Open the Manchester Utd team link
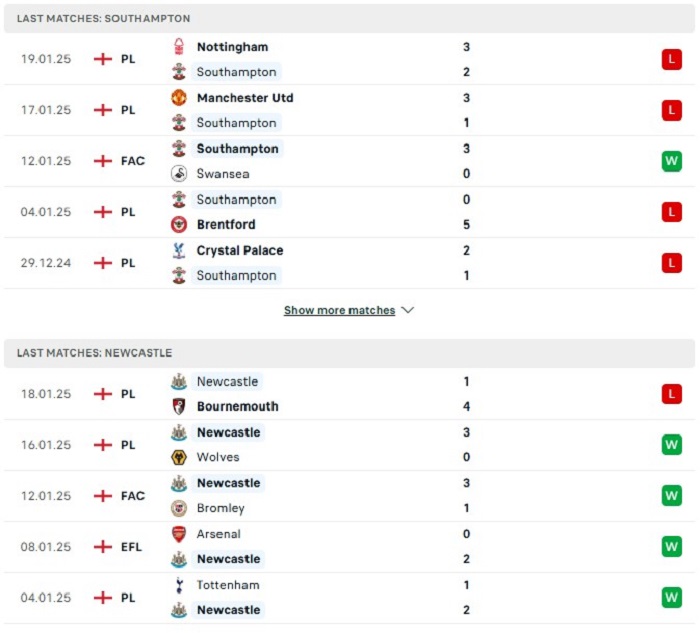The width and height of the screenshot is (700, 633). point(245,98)
